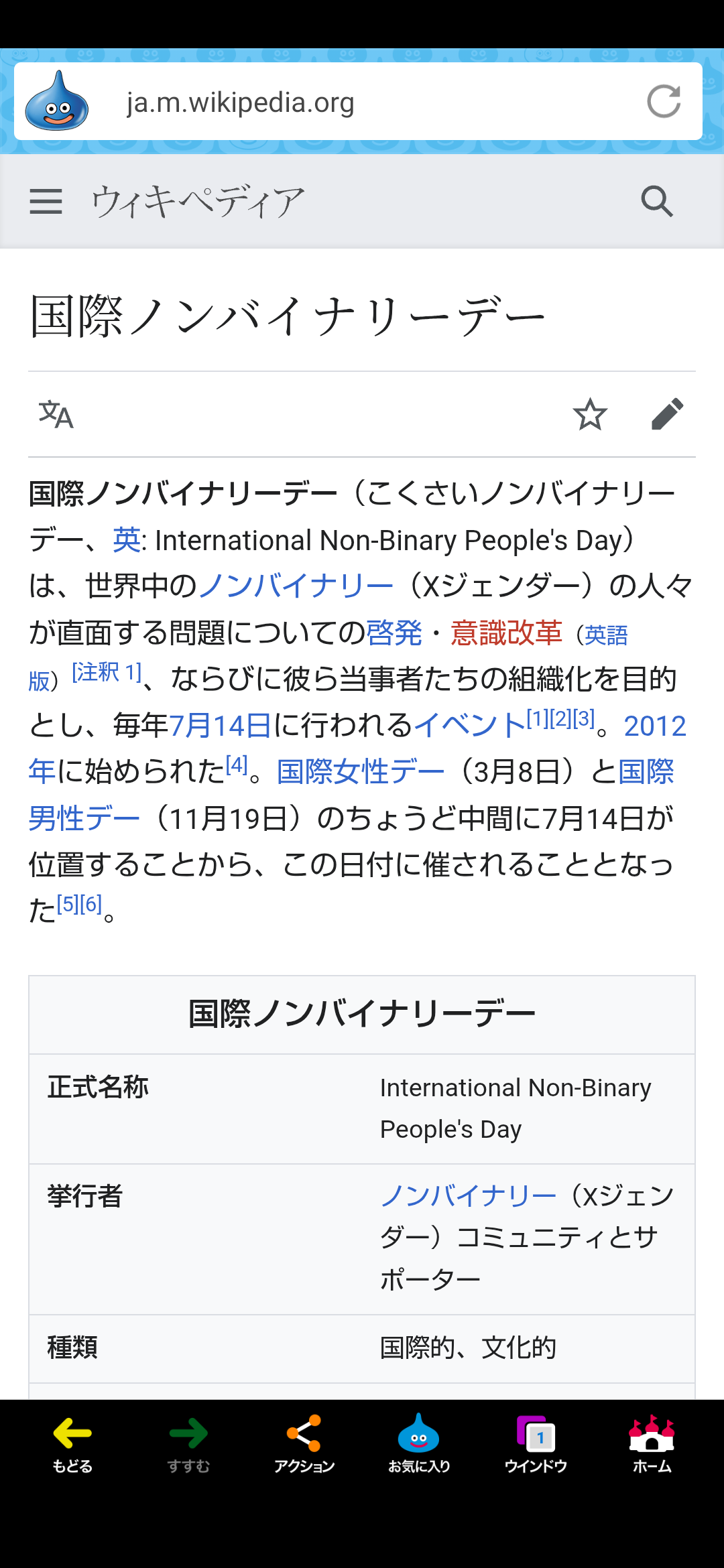
Task: Add article to watchlist with star icon
Action: click(x=590, y=414)
